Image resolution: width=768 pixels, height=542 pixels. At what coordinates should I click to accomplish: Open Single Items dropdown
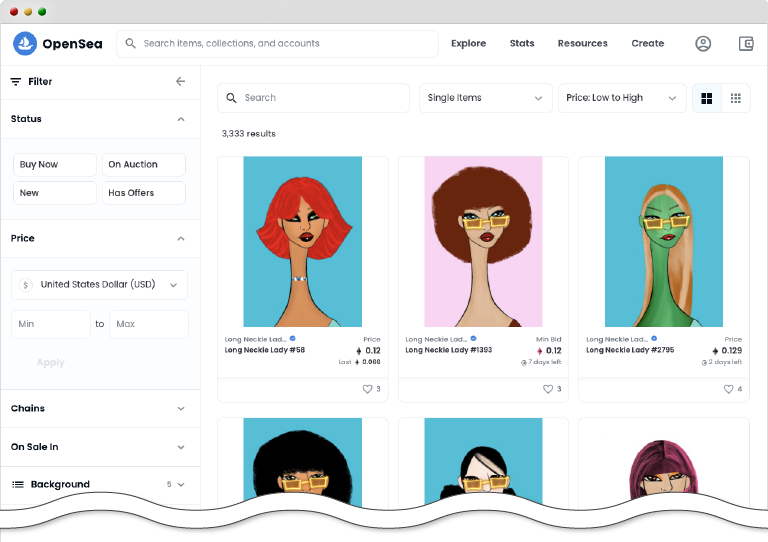pos(485,98)
